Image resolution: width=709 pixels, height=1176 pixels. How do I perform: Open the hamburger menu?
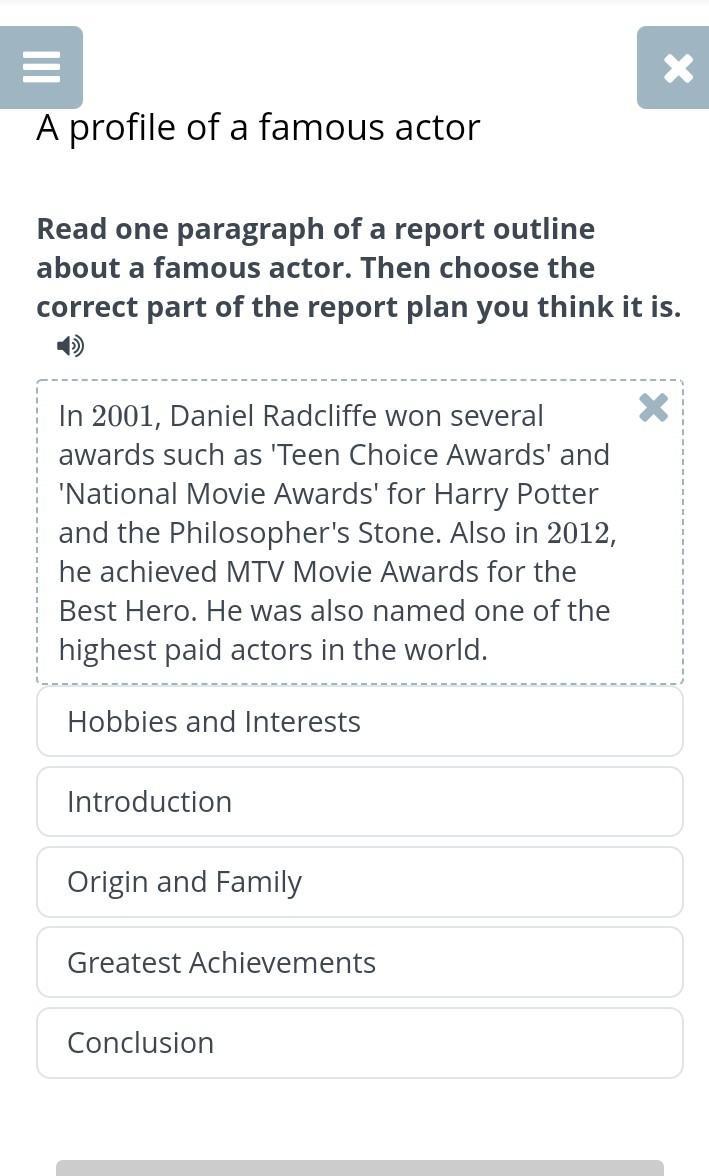tap(41, 68)
